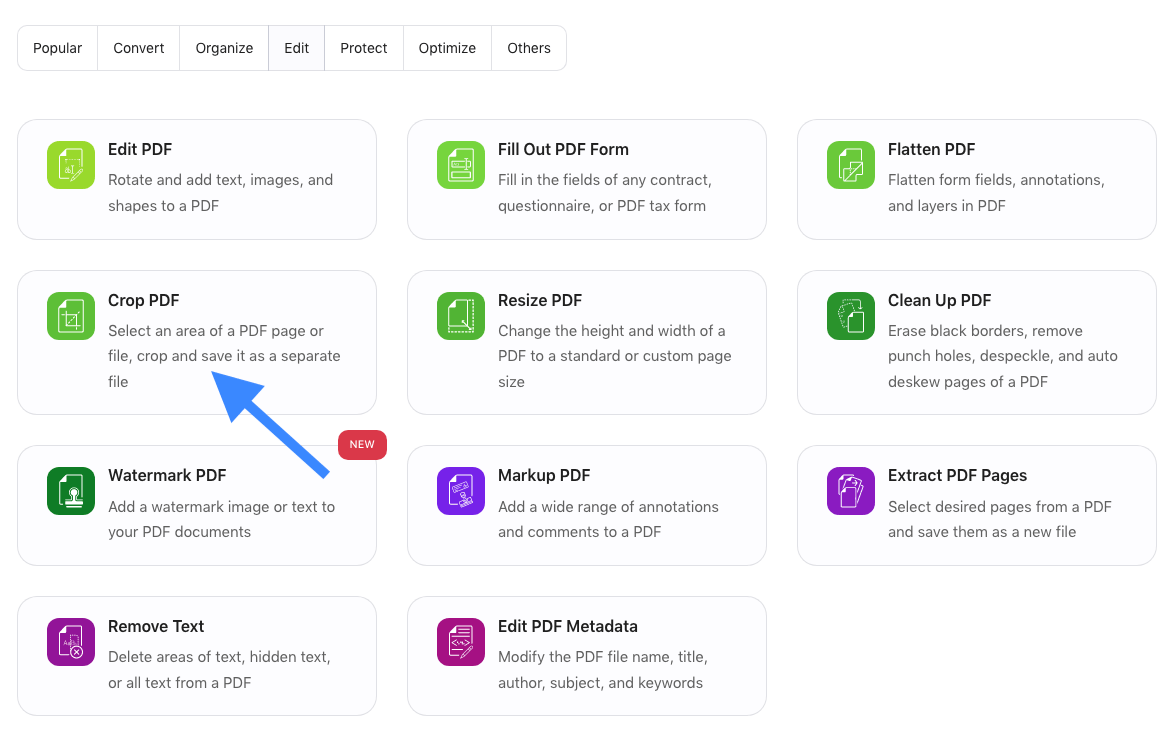Screen dimensions: 1171x734
Task: Click the Extract PDF Pages icon
Action: (851, 491)
